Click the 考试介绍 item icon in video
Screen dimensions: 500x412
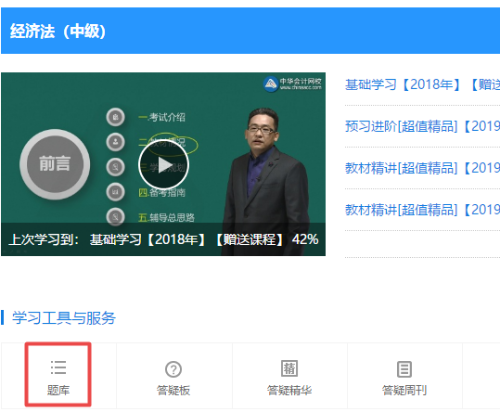tap(115, 117)
